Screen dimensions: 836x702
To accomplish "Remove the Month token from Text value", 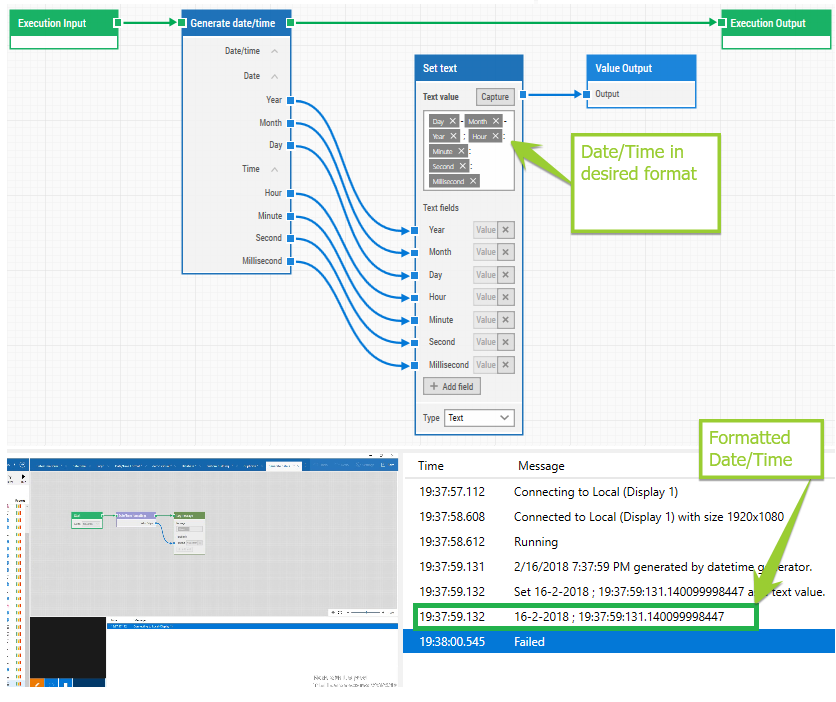I will tap(495, 121).
